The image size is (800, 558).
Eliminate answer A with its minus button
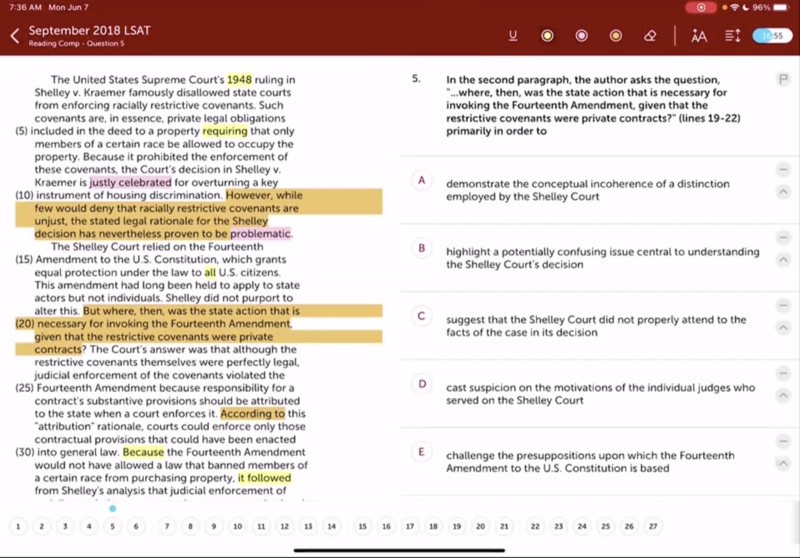pyautogui.click(x=783, y=169)
